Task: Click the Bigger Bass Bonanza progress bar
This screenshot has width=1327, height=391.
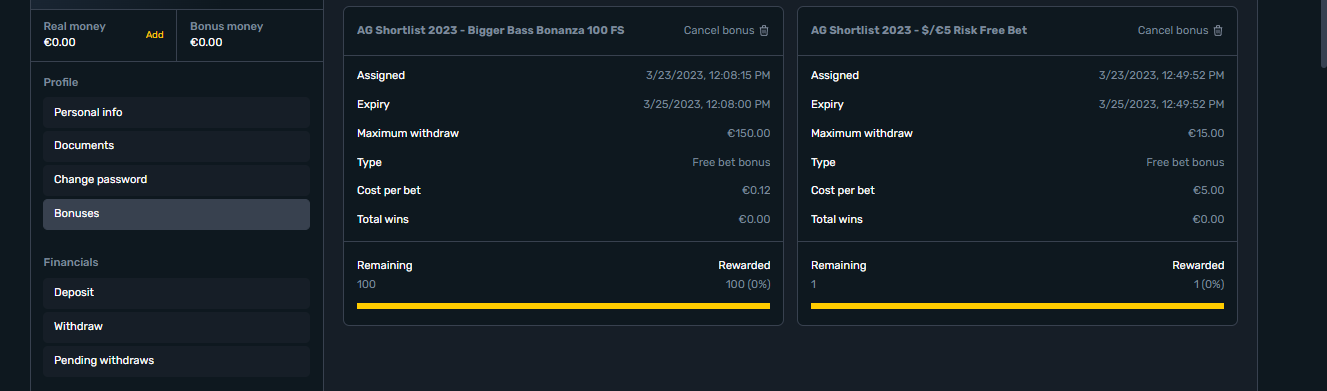Action: [x=563, y=305]
